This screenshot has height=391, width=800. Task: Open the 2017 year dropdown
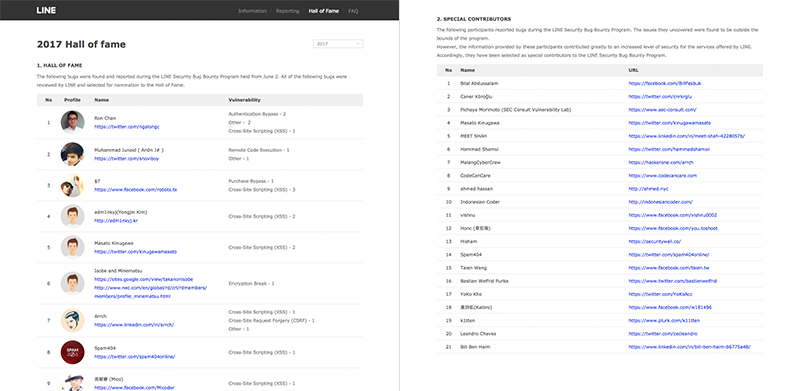338,44
